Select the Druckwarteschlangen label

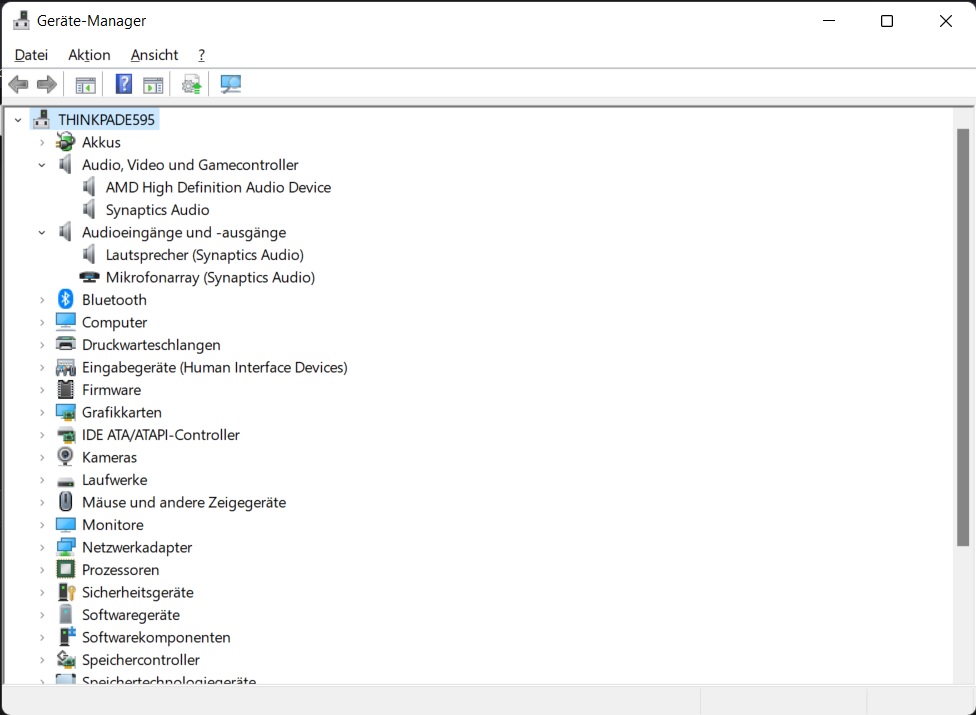coord(151,345)
